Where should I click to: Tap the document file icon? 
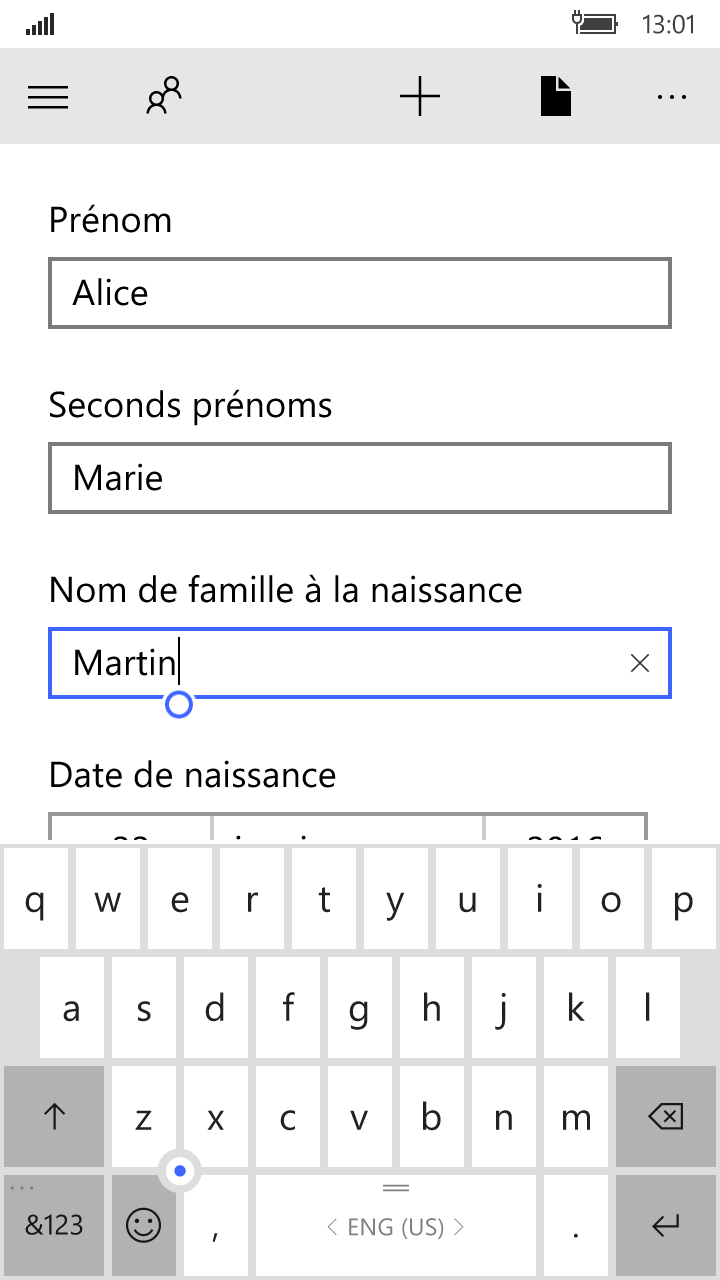click(556, 97)
